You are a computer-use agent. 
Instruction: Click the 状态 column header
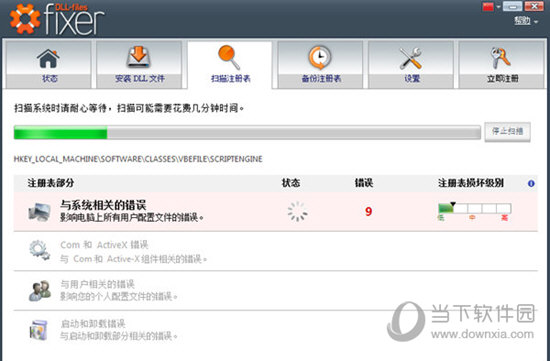pos(291,183)
